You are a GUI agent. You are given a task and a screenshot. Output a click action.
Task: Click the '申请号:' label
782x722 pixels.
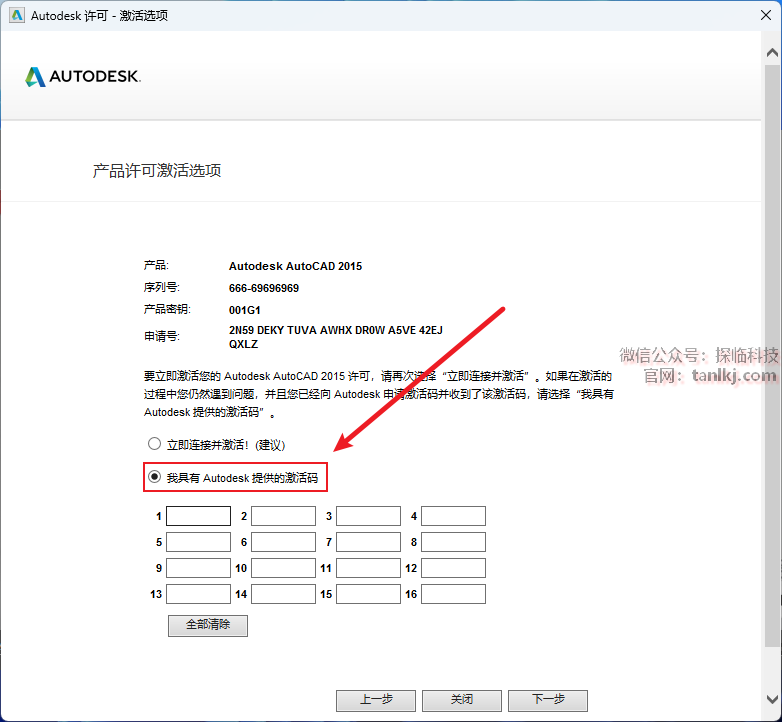click(x=162, y=337)
